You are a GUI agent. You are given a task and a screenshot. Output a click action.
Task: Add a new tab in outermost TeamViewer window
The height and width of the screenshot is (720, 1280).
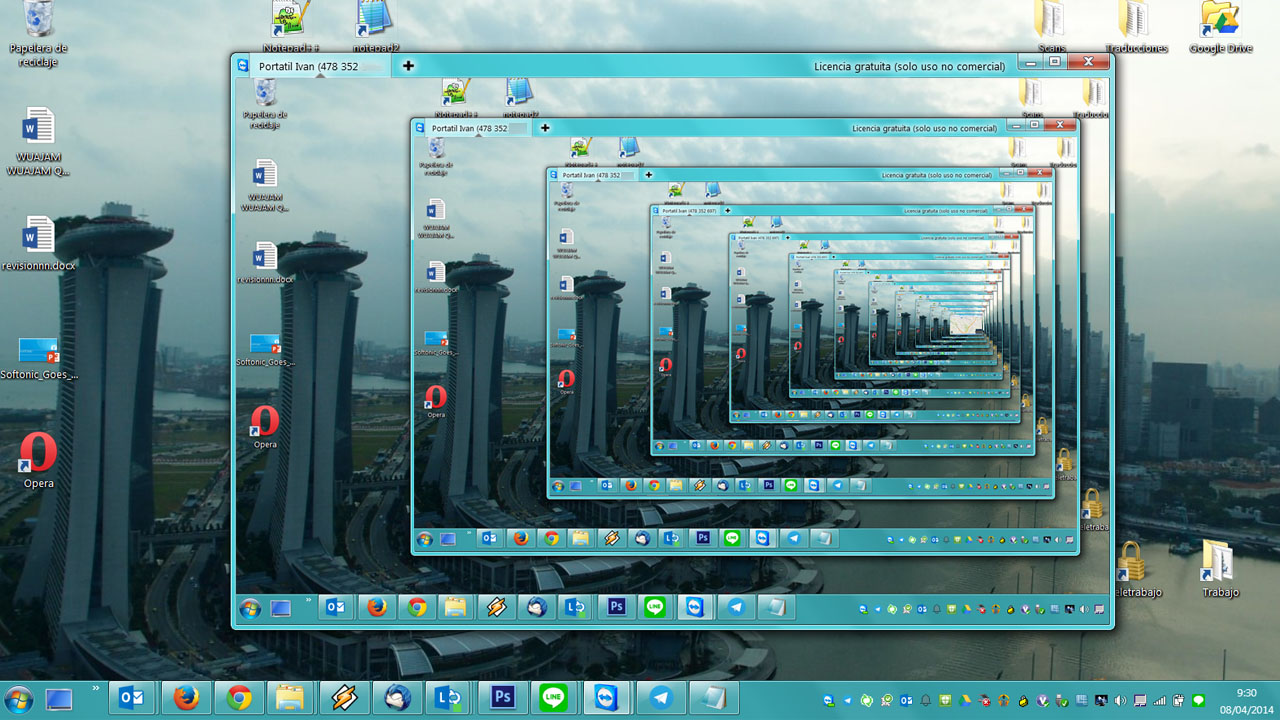[x=408, y=66]
